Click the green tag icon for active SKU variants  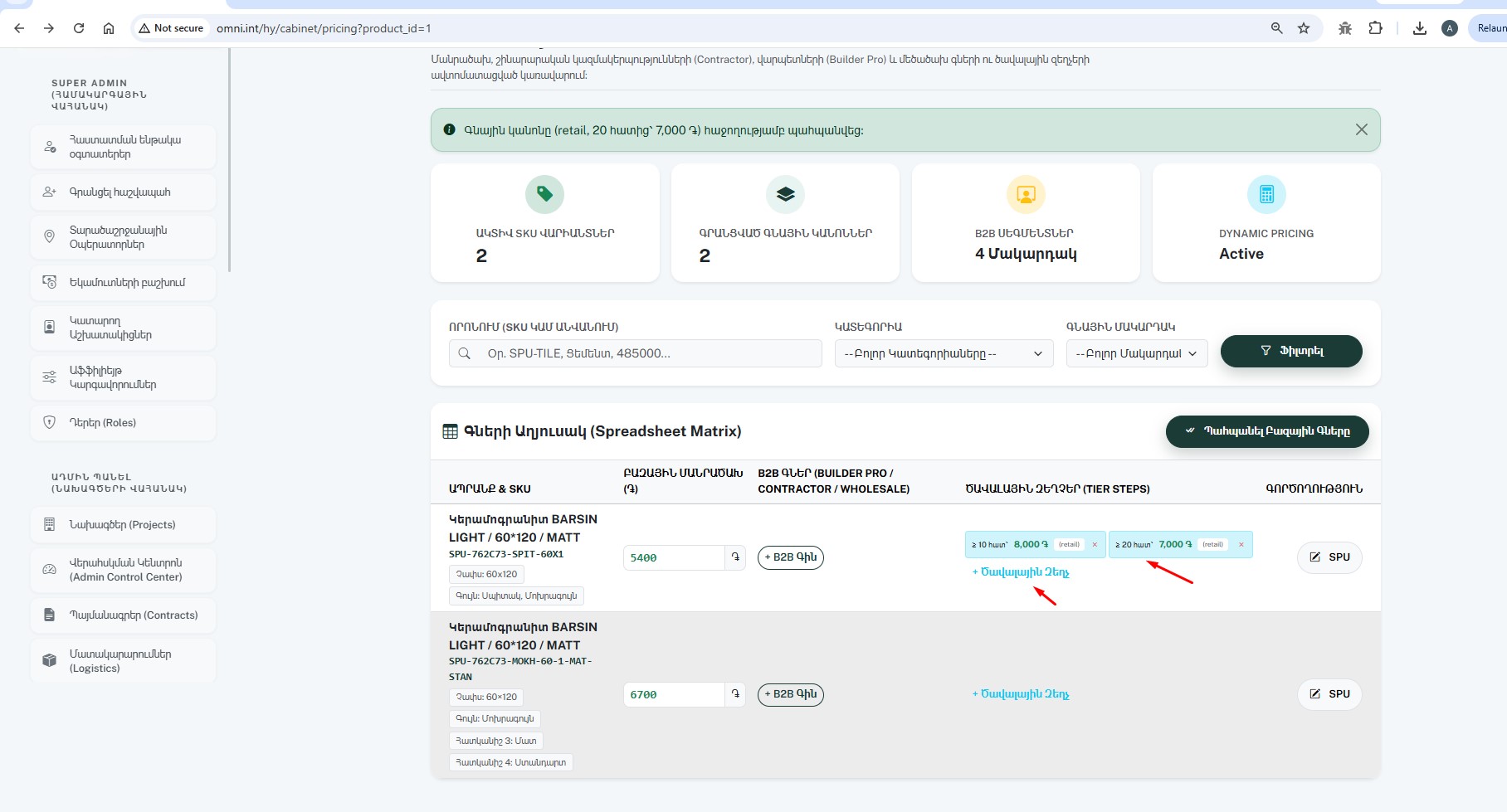click(x=544, y=194)
